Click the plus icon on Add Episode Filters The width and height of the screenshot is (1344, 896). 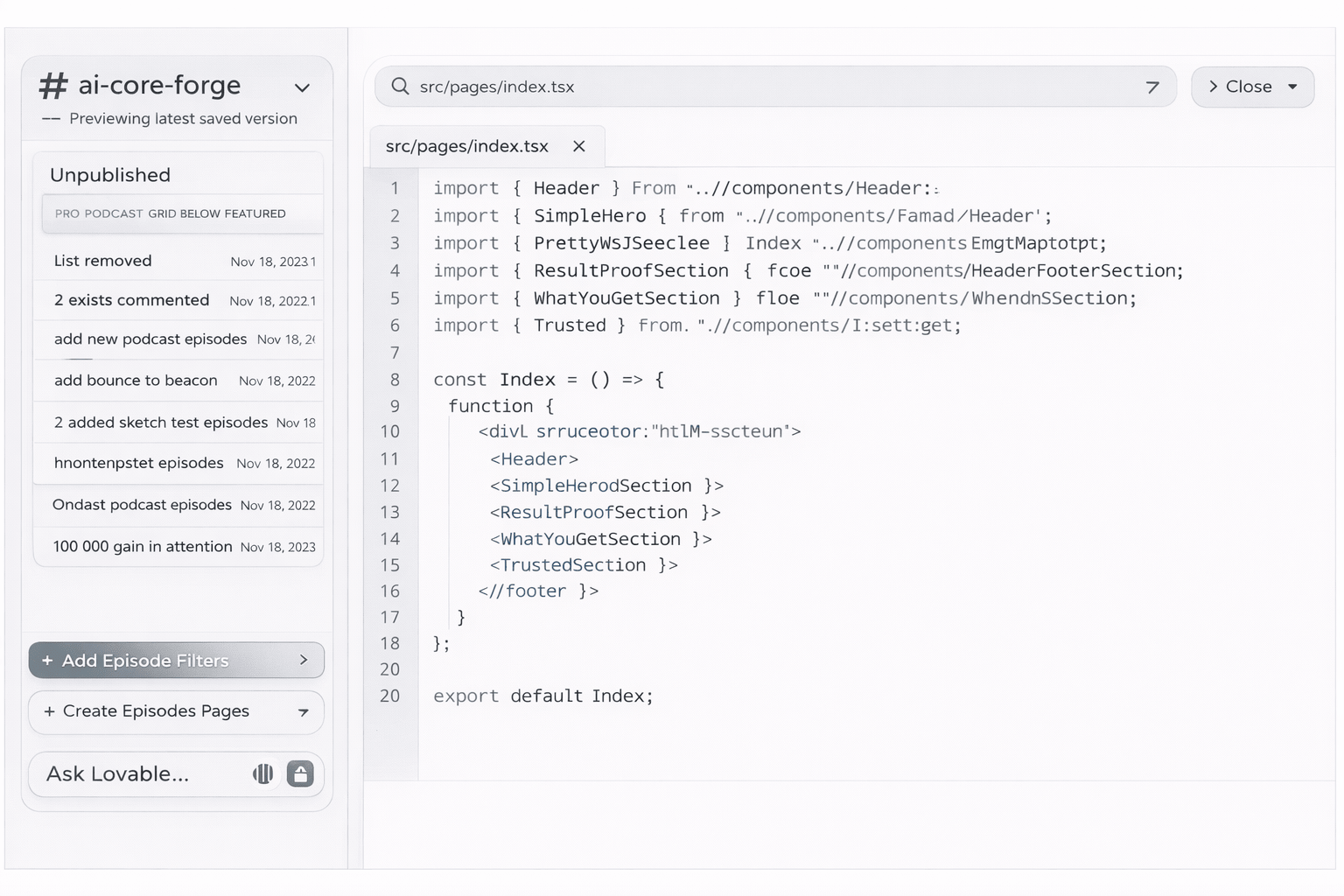point(49,661)
